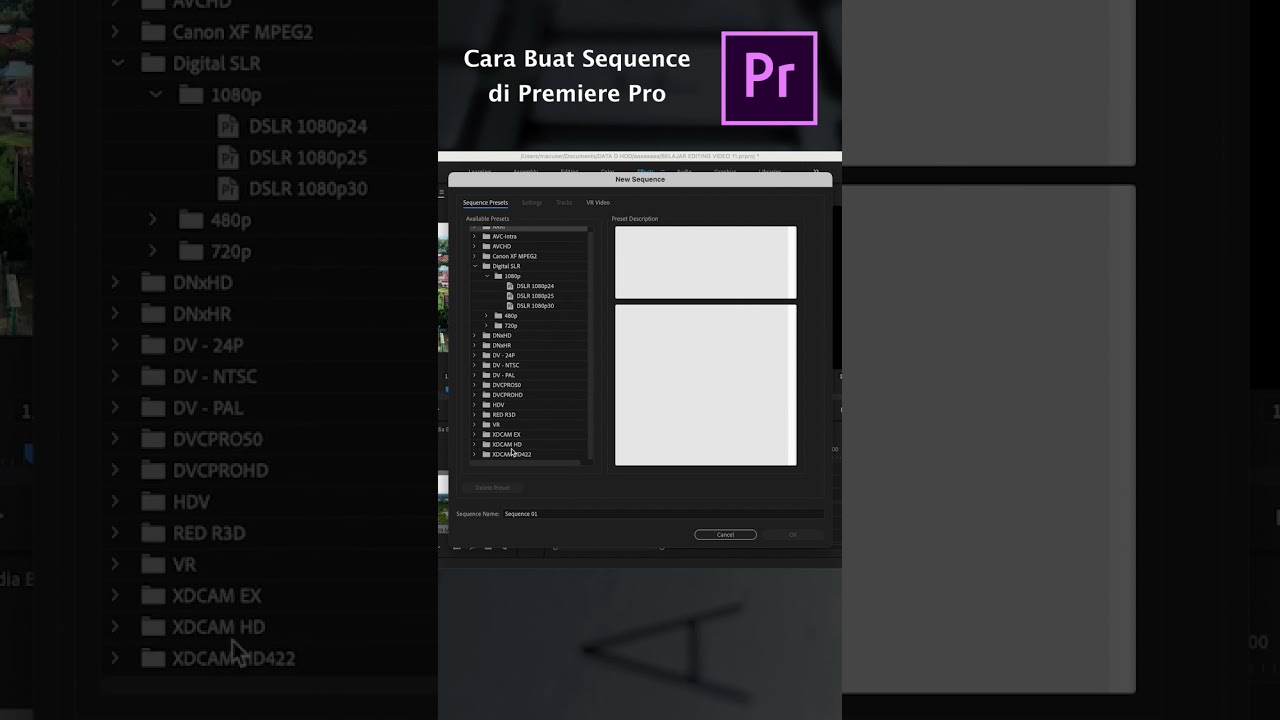
Task: Switch to the Settings tab
Action: [532, 203]
